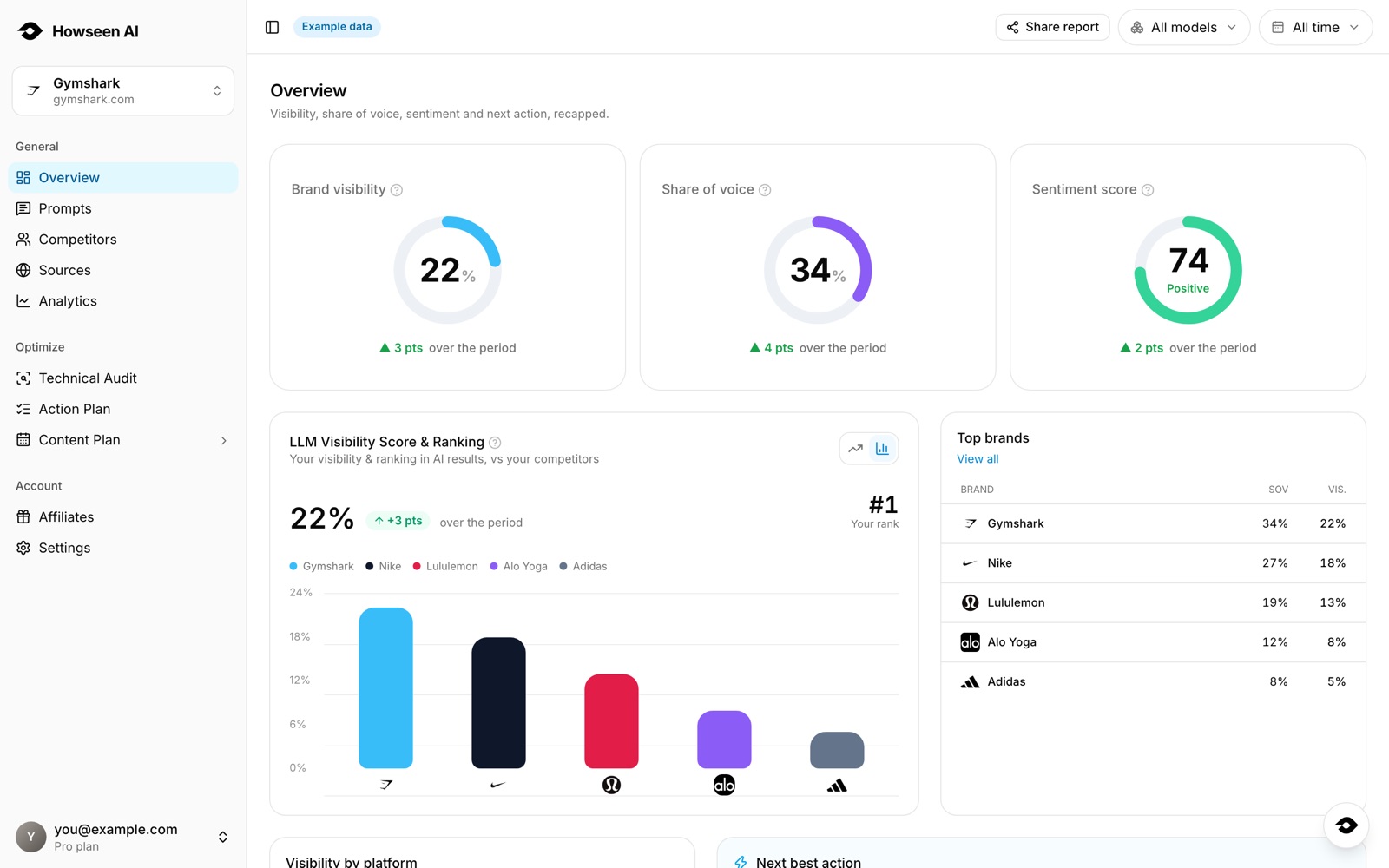
Task: Select Lululemon row in Top brands
Action: pyautogui.click(x=1153, y=602)
